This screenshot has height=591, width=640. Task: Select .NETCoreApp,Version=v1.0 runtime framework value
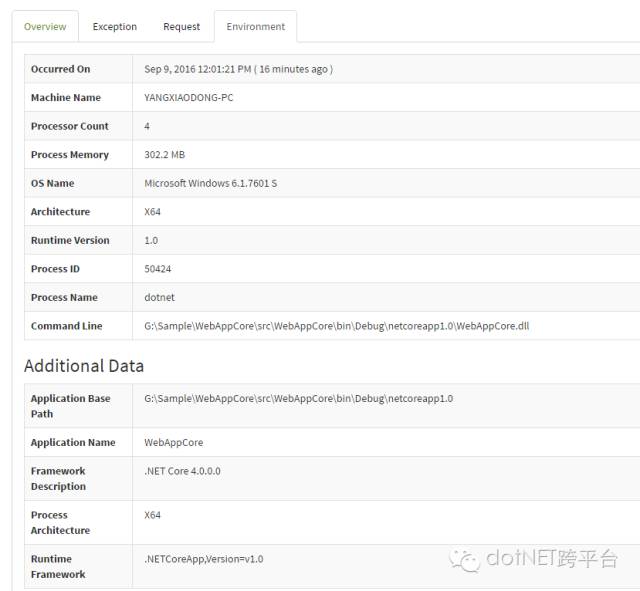pos(204,559)
